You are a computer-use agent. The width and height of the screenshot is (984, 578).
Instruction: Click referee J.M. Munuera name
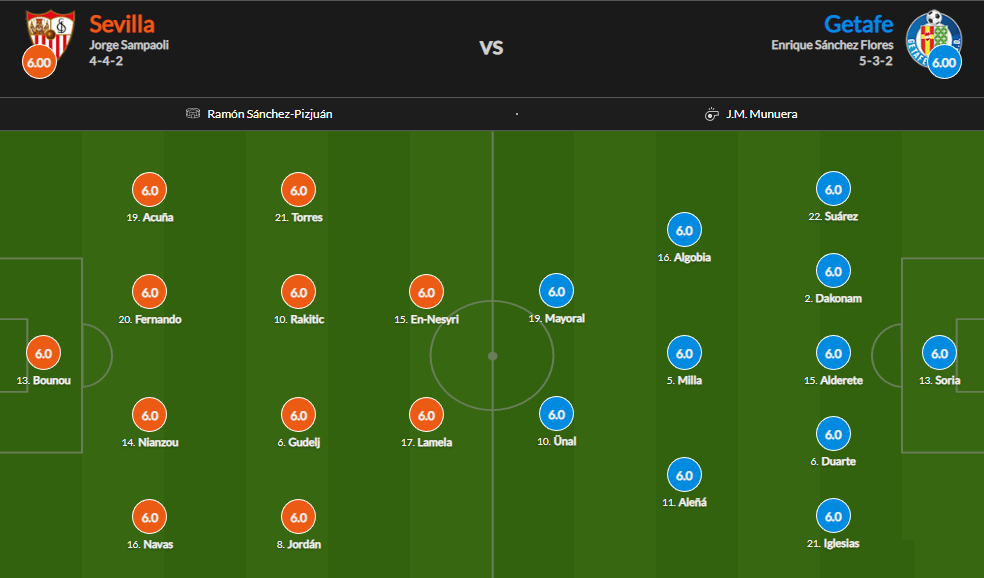pyautogui.click(x=761, y=114)
